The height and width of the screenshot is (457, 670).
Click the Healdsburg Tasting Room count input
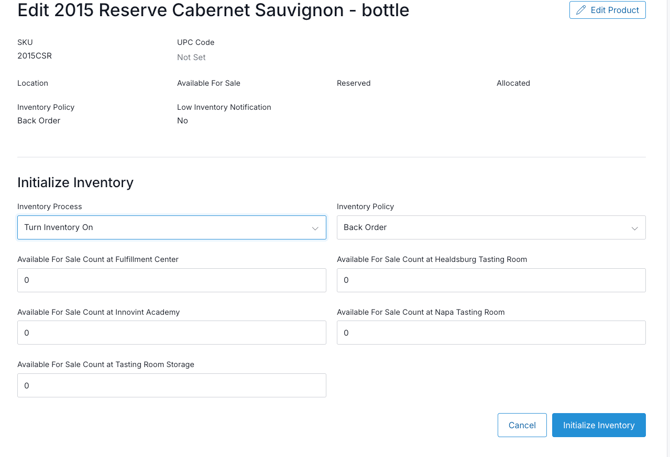[x=490, y=280]
